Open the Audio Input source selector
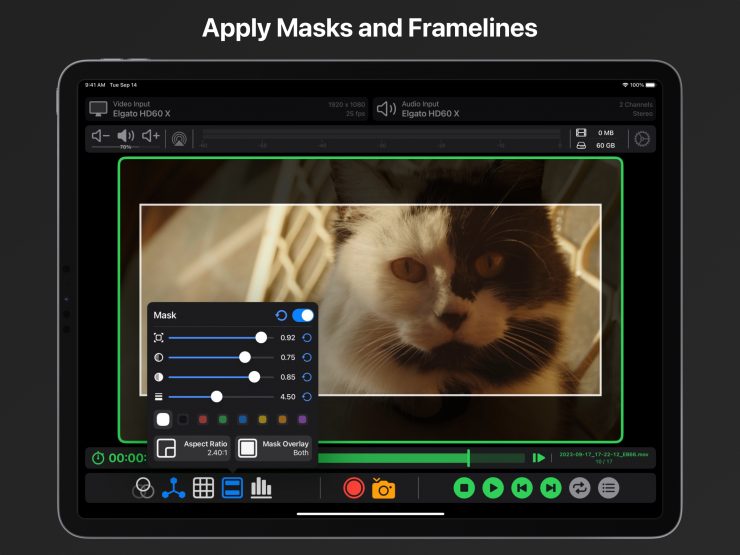The image size is (740, 555). tap(514, 109)
